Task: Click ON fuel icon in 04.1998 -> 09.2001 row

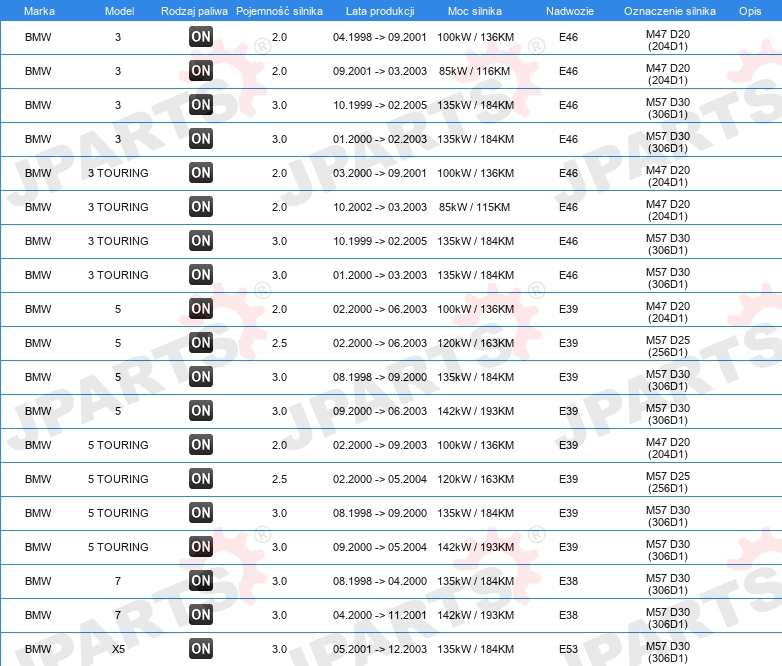Action: pyautogui.click(x=201, y=37)
